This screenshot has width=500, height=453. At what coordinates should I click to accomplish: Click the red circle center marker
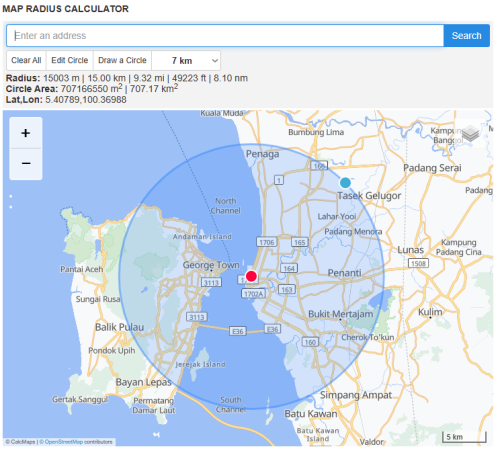[251, 276]
